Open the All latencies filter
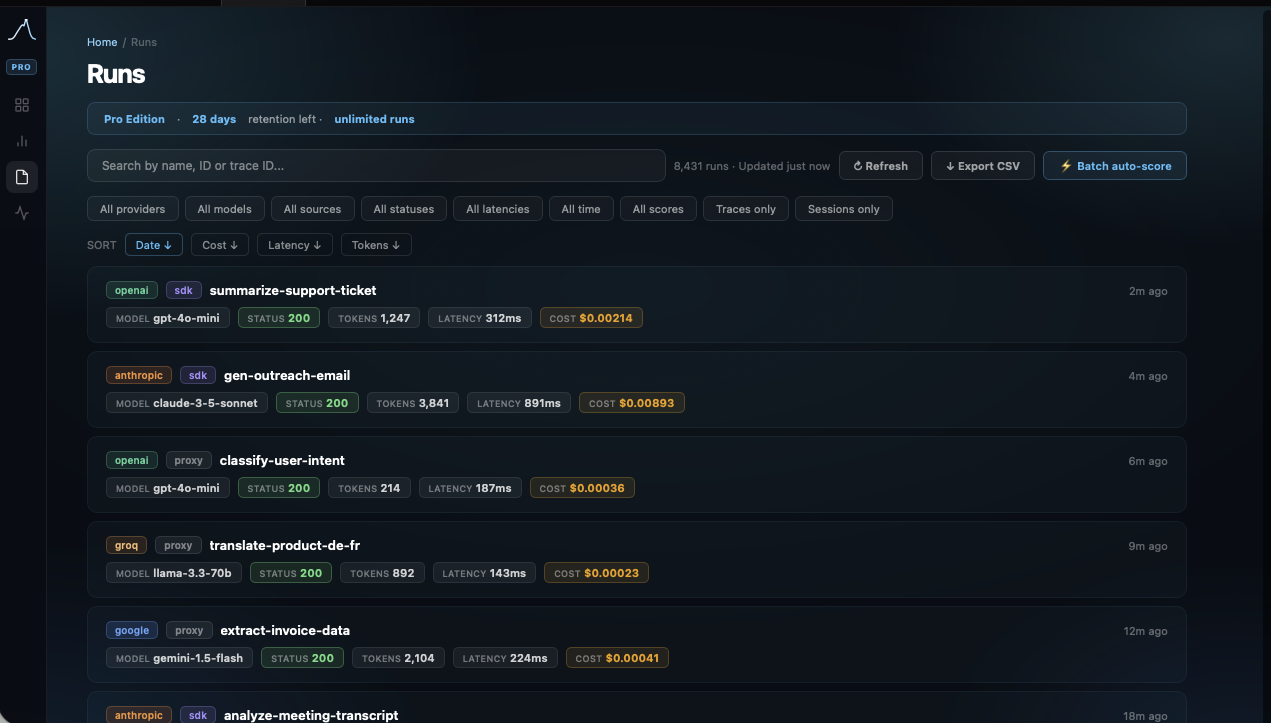The height and width of the screenshot is (723, 1271). [x=498, y=209]
